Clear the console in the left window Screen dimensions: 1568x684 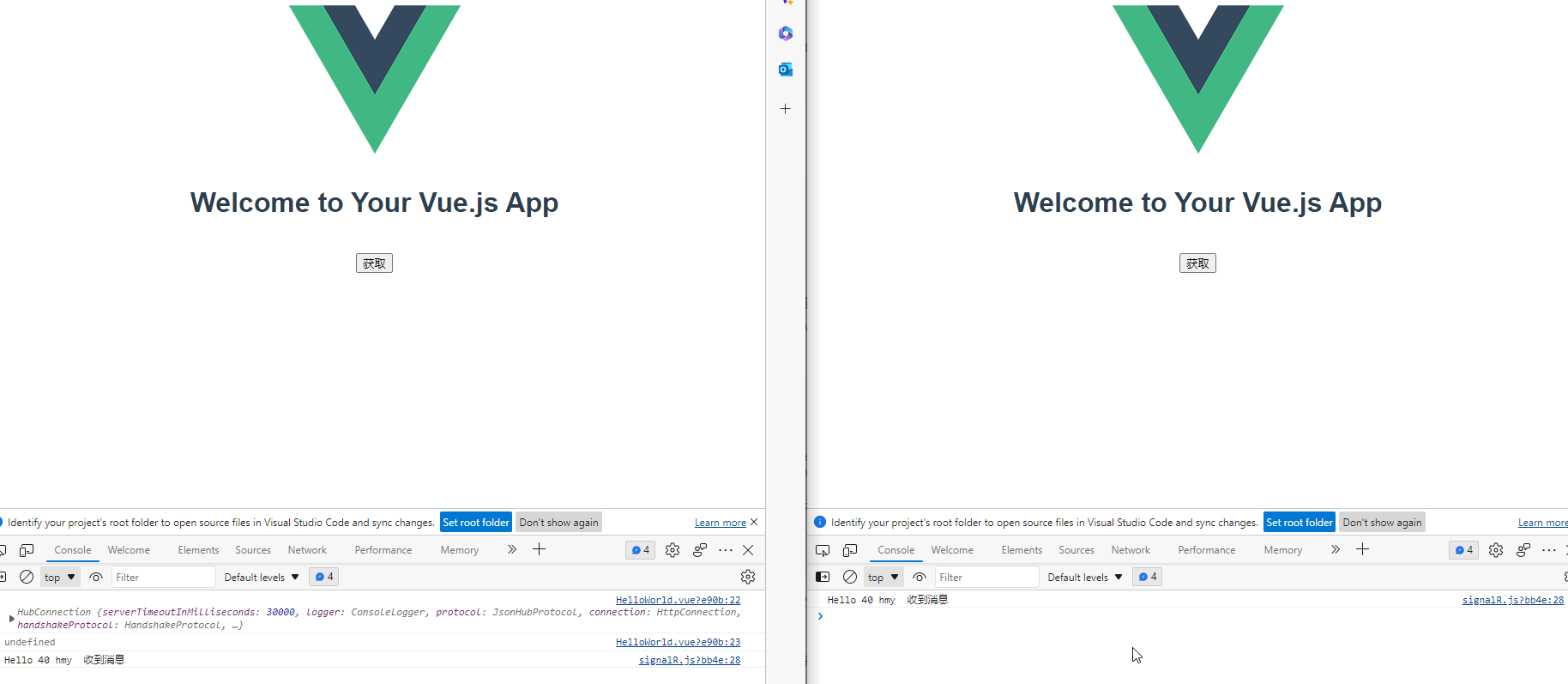click(27, 577)
